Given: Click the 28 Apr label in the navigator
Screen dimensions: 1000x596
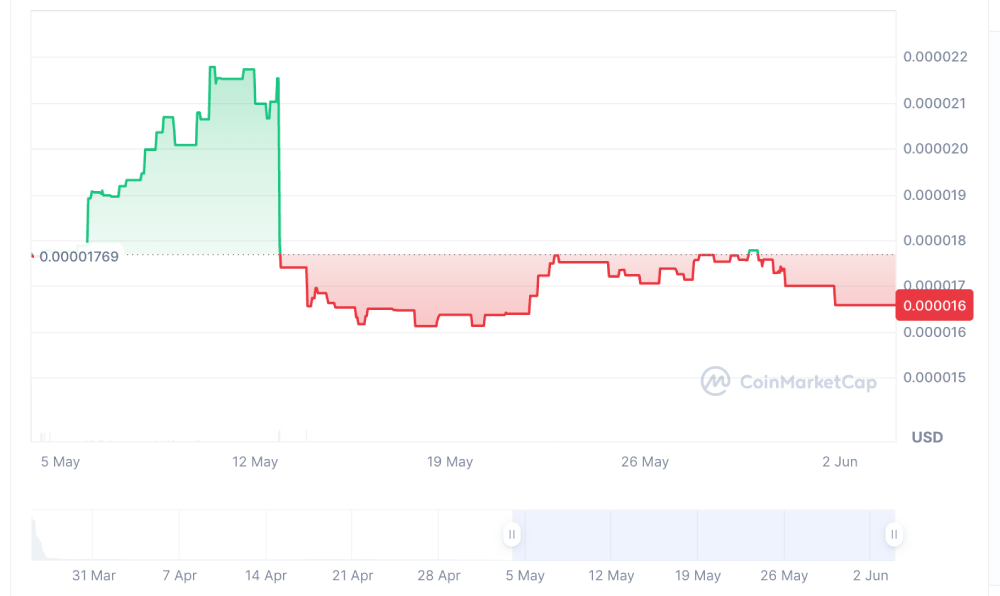Looking at the screenshot, I should (x=438, y=576).
